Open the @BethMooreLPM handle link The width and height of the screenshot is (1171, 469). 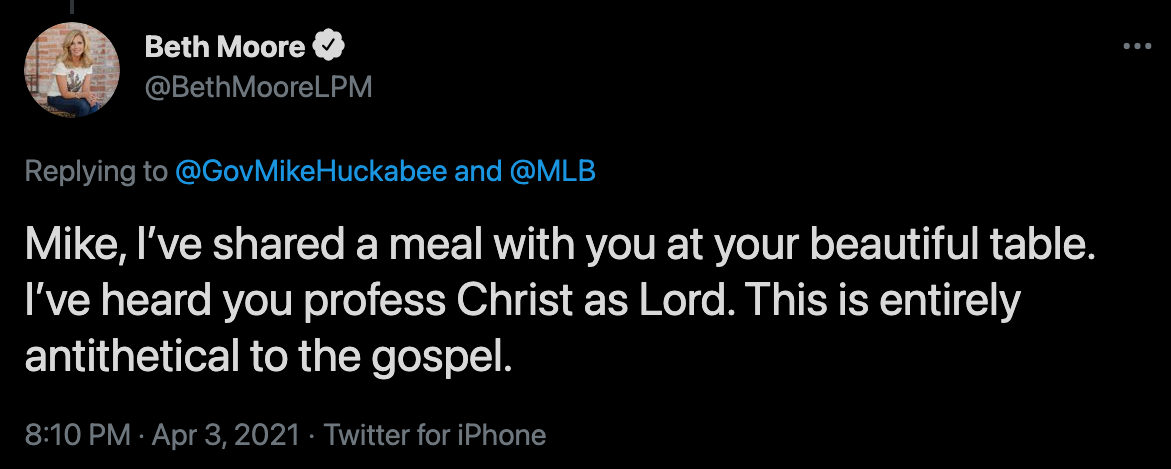click(259, 87)
